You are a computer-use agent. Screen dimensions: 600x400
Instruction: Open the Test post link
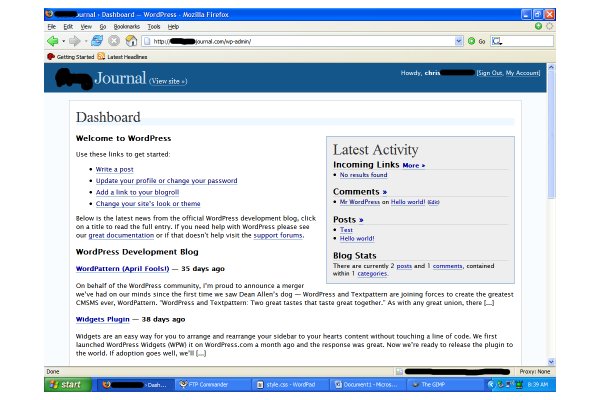coord(346,230)
